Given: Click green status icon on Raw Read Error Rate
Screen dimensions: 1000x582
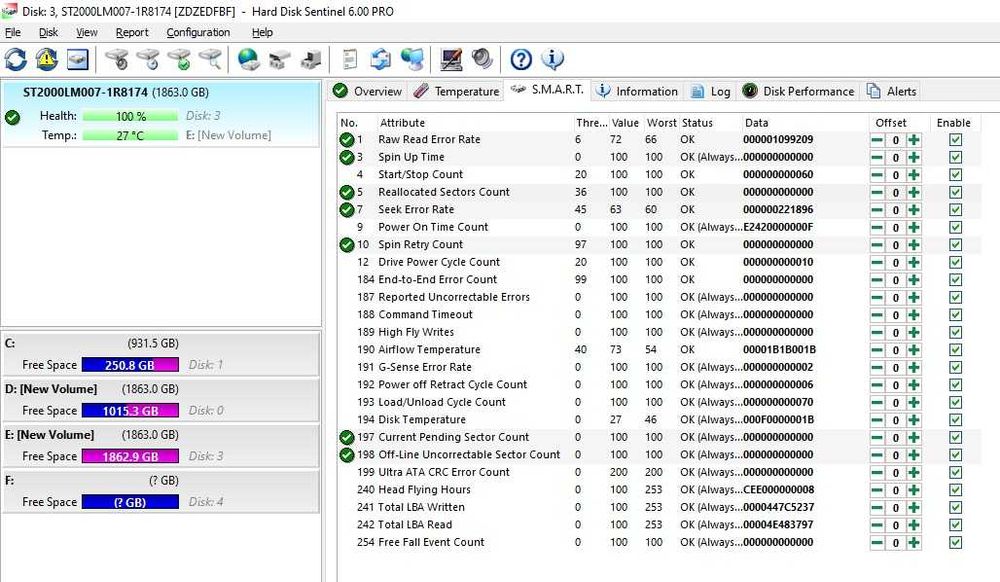Looking at the screenshot, I should coord(346,140).
